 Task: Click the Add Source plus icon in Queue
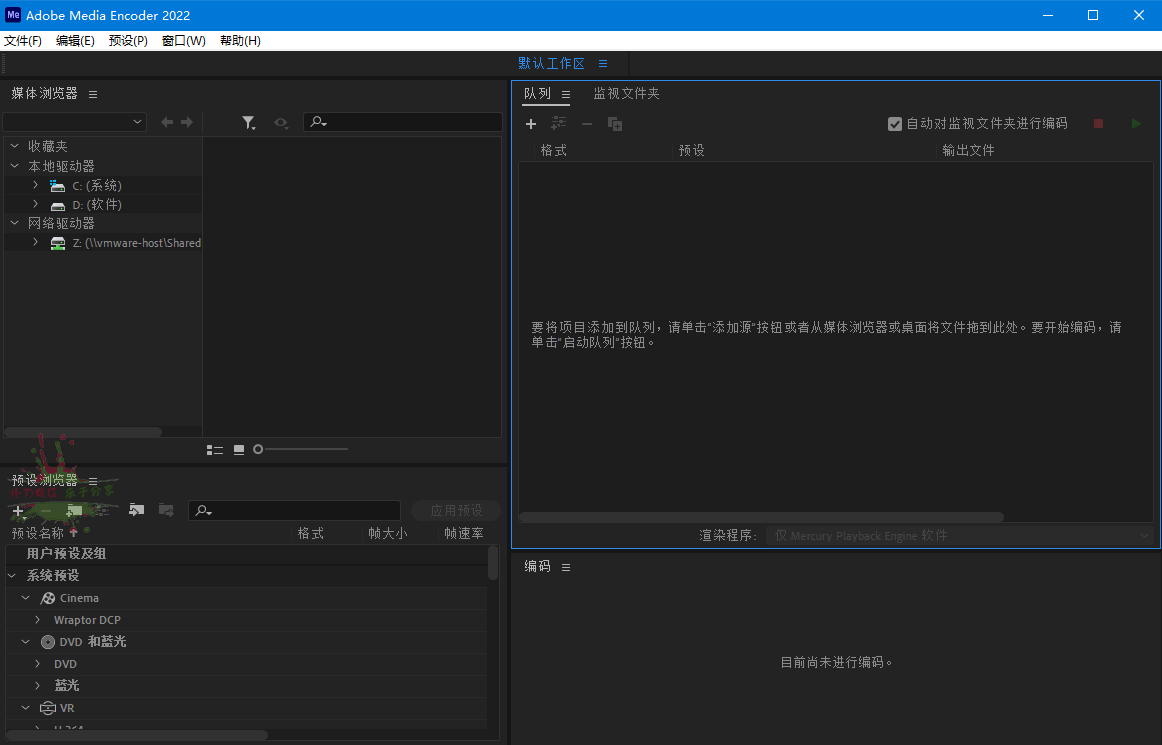coord(531,124)
